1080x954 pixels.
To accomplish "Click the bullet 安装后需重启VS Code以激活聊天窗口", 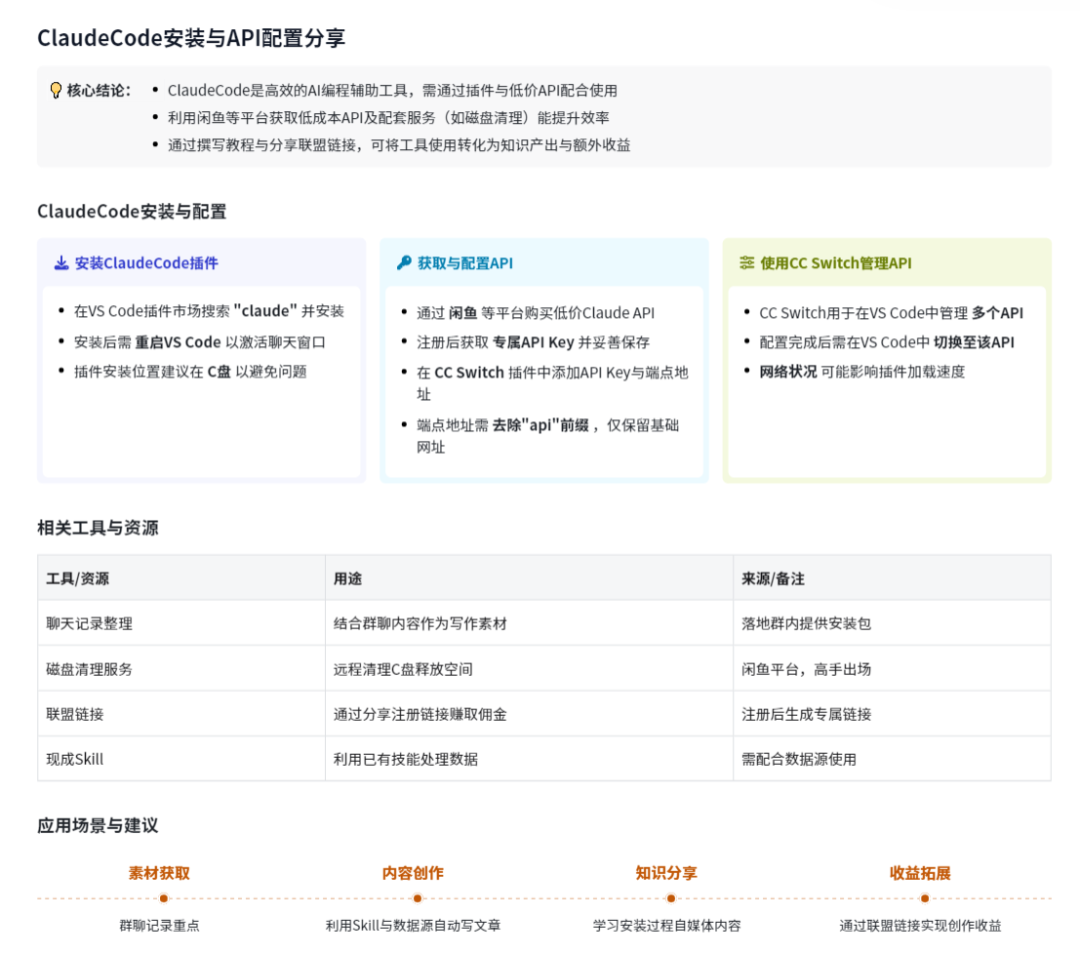I will pos(200,342).
